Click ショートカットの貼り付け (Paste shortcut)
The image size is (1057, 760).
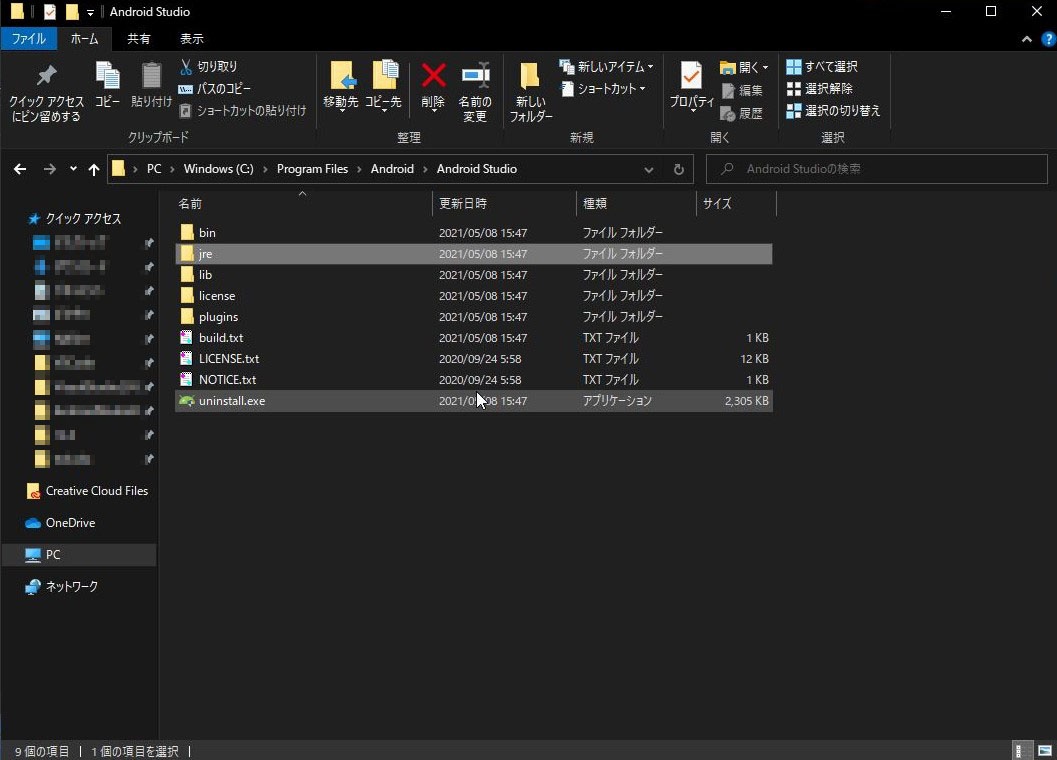coord(243,110)
